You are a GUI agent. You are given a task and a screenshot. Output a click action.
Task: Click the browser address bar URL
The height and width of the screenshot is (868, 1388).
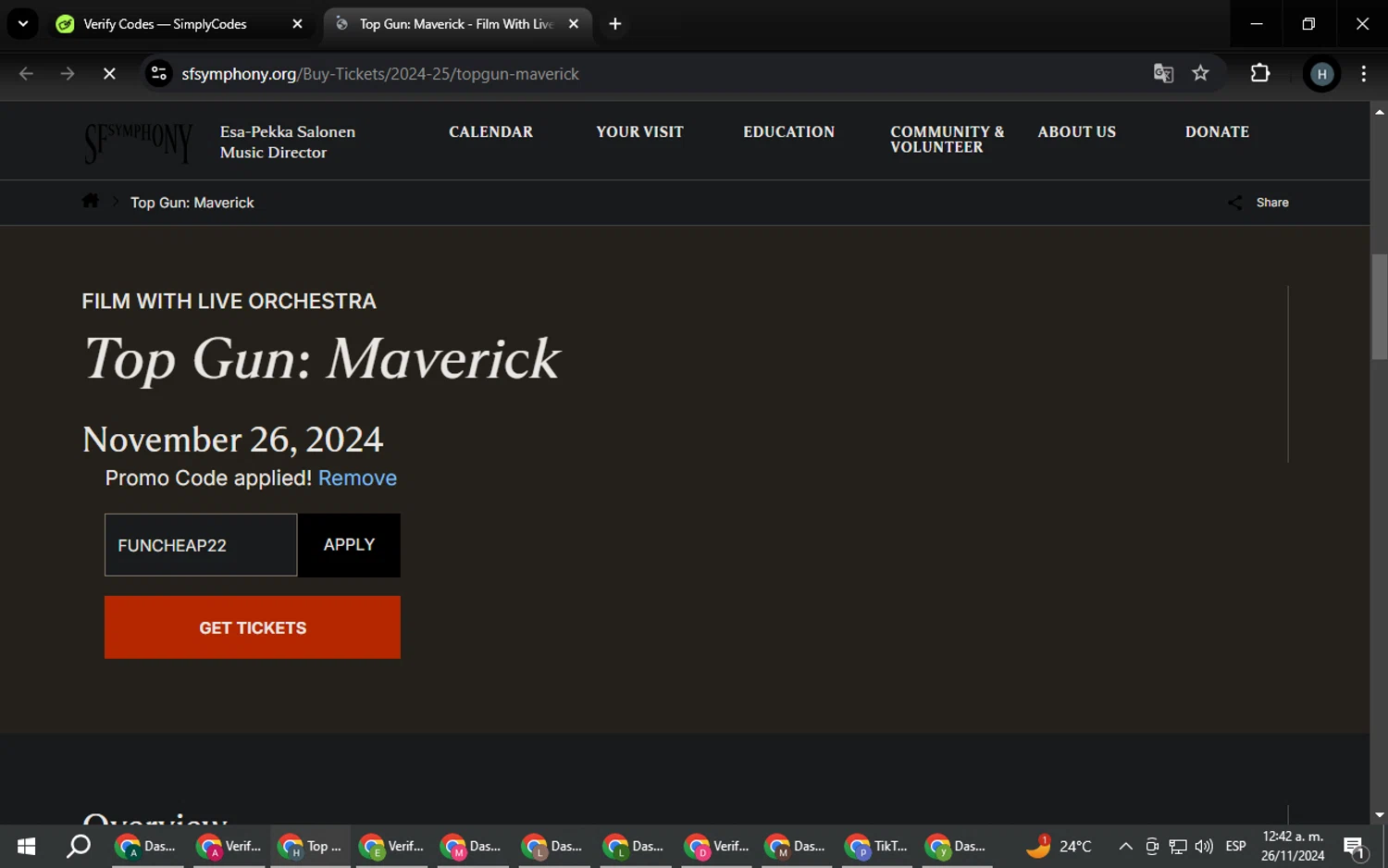point(380,74)
